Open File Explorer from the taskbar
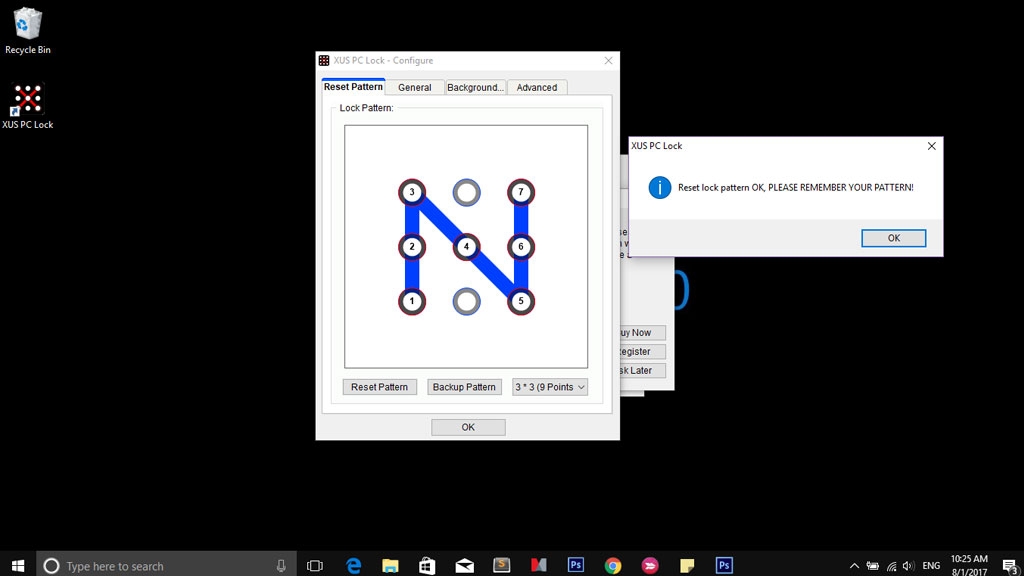 click(x=391, y=566)
